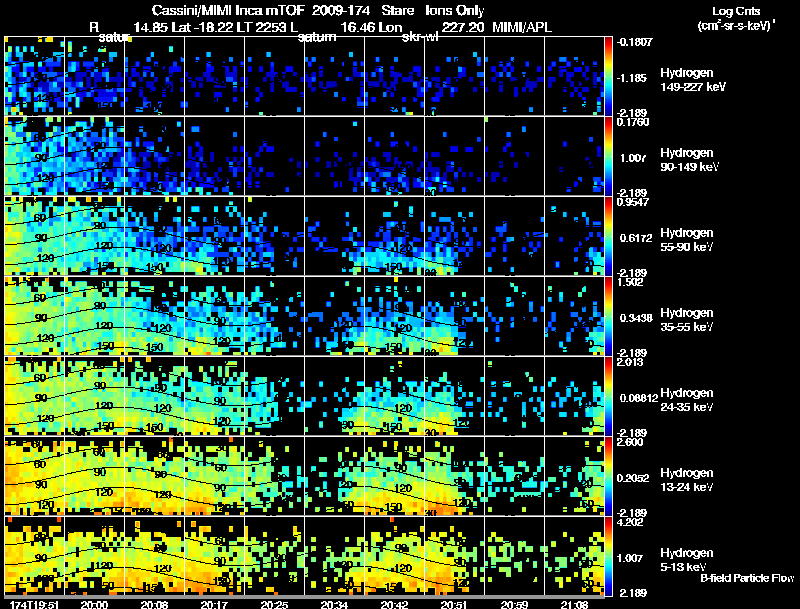Click the time axis label '20:34'
This screenshot has width=800, height=609.
point(334,604)
